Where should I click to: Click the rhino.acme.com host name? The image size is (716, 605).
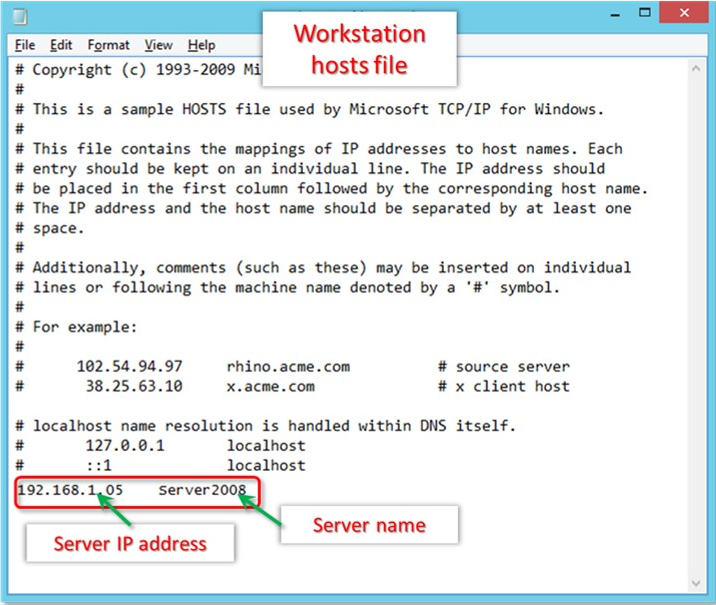(x=289, y=366)
